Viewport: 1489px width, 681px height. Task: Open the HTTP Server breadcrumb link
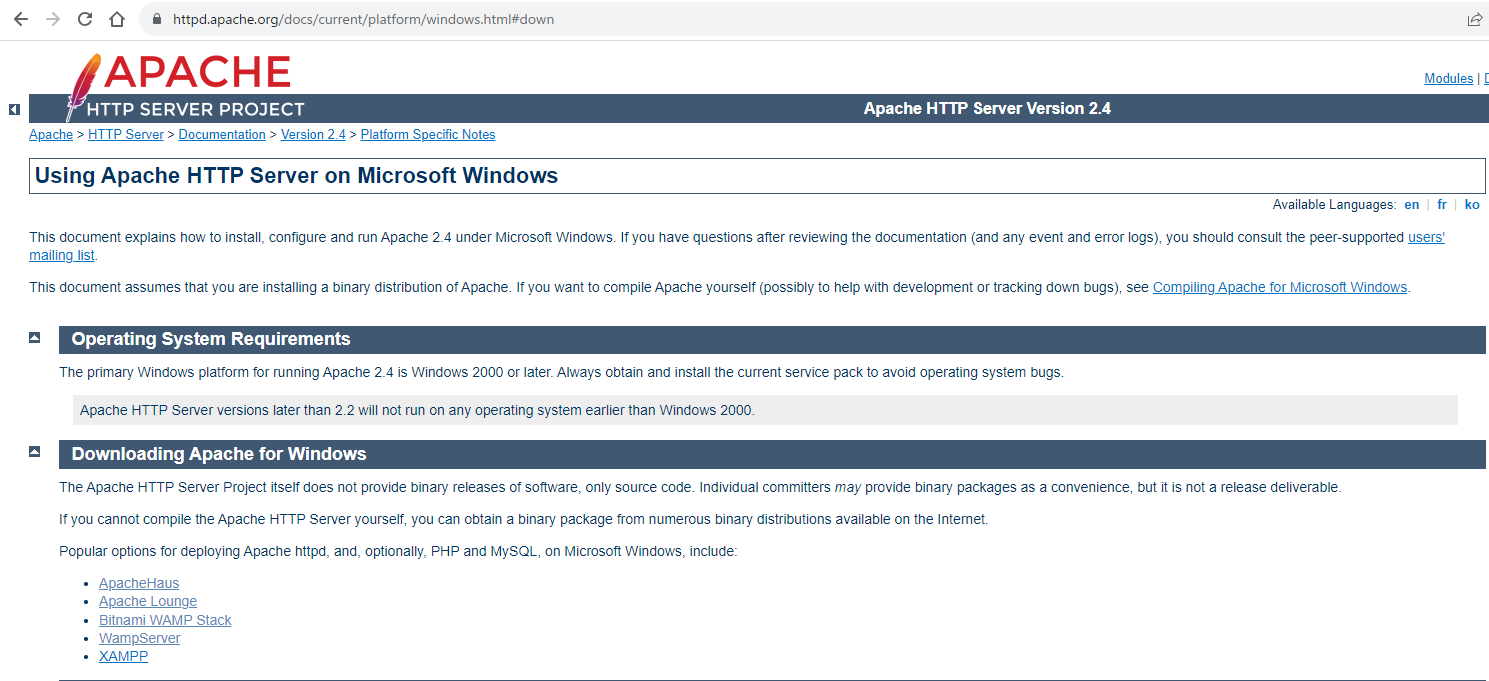pos(126,134)
